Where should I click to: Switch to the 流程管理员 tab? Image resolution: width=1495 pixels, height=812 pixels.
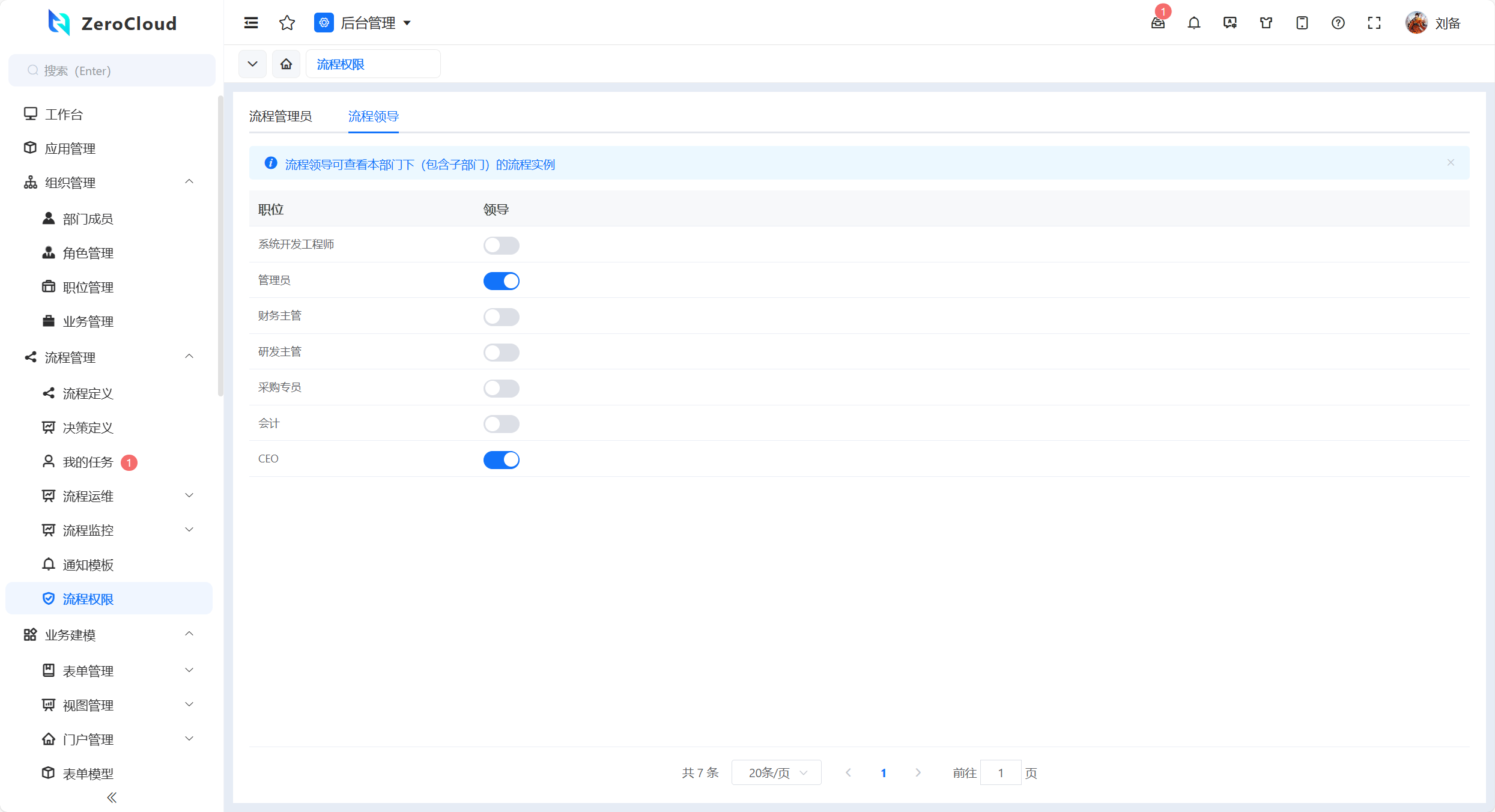(281, 117)
